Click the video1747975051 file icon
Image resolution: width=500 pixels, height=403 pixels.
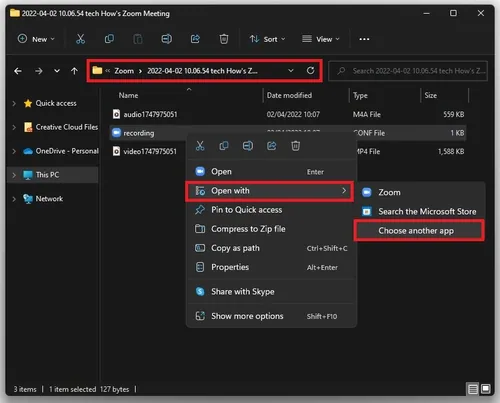tap(116, 151)
